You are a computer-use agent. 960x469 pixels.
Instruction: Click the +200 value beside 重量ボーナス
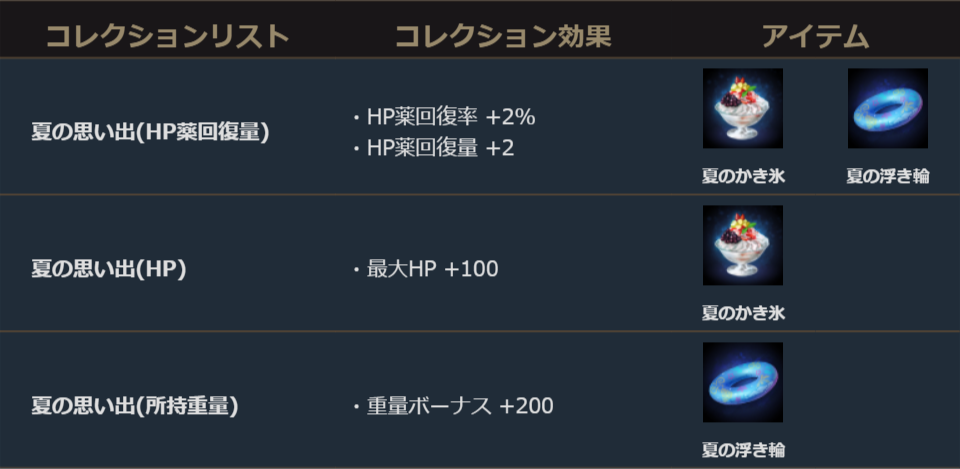(526, 406)
